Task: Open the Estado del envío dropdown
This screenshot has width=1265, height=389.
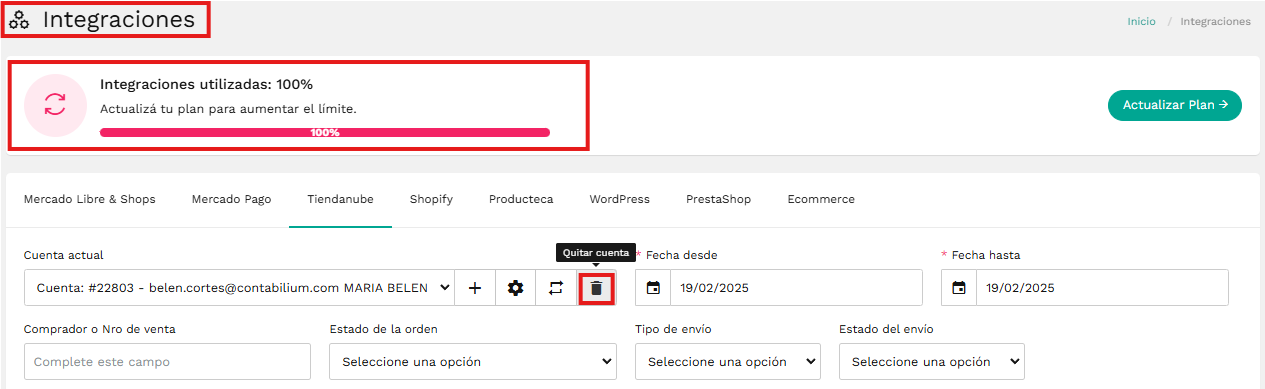Action: pos(932,361)
